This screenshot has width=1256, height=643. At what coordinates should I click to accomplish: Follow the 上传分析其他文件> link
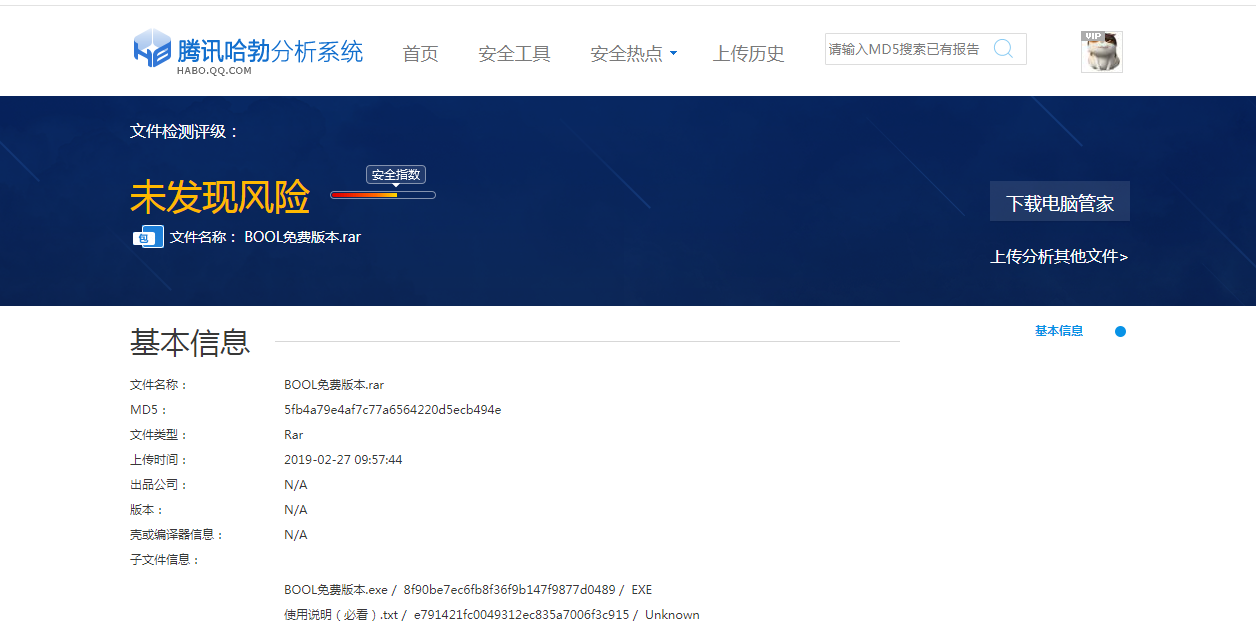pos(1059,257)
